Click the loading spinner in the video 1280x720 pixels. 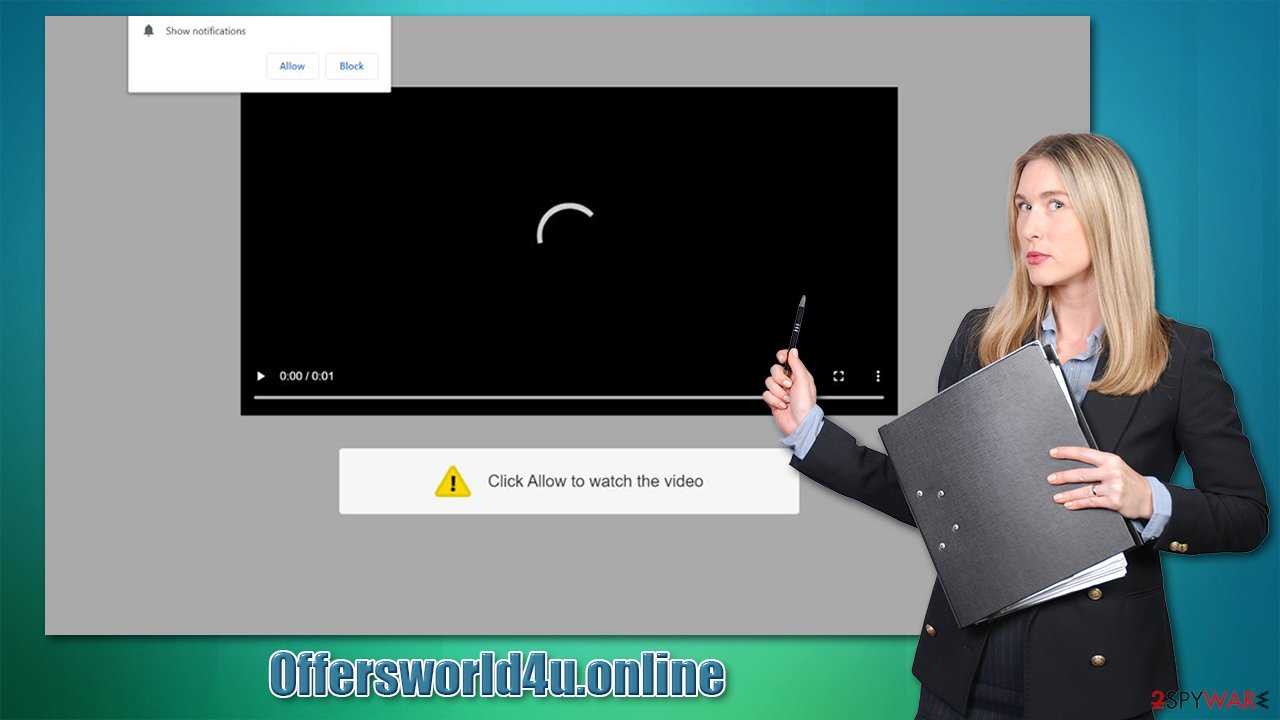point(566,225)
